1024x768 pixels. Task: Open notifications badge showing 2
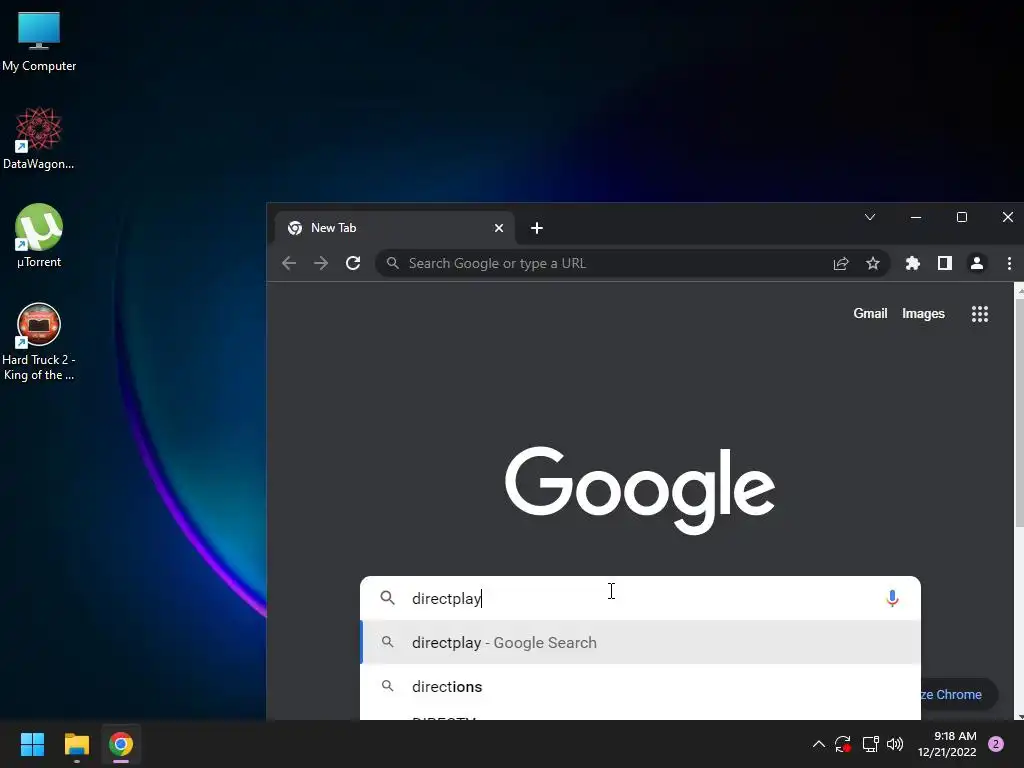click(x=996, y=744)
